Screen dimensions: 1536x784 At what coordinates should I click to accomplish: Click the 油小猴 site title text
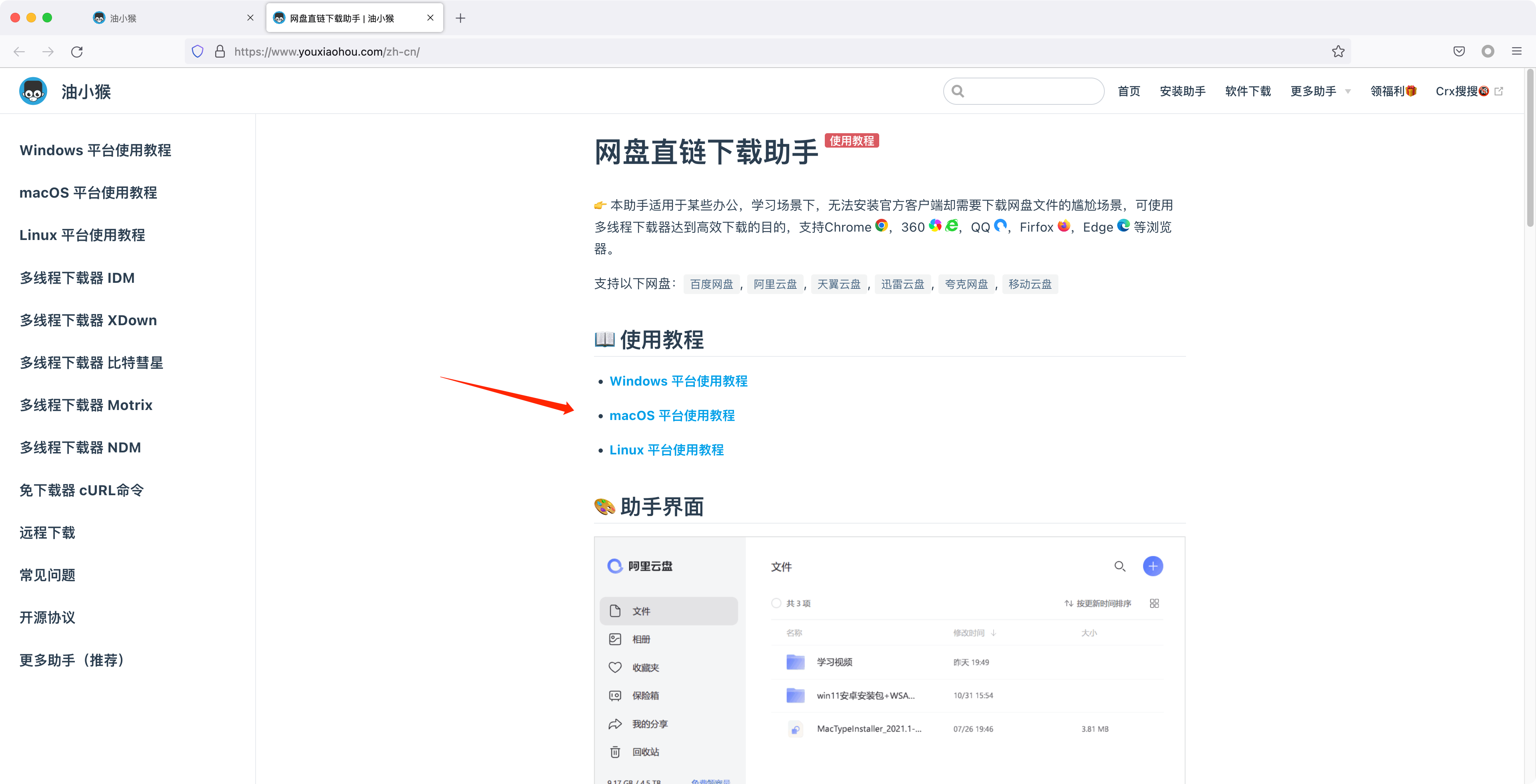coord(86,92)
